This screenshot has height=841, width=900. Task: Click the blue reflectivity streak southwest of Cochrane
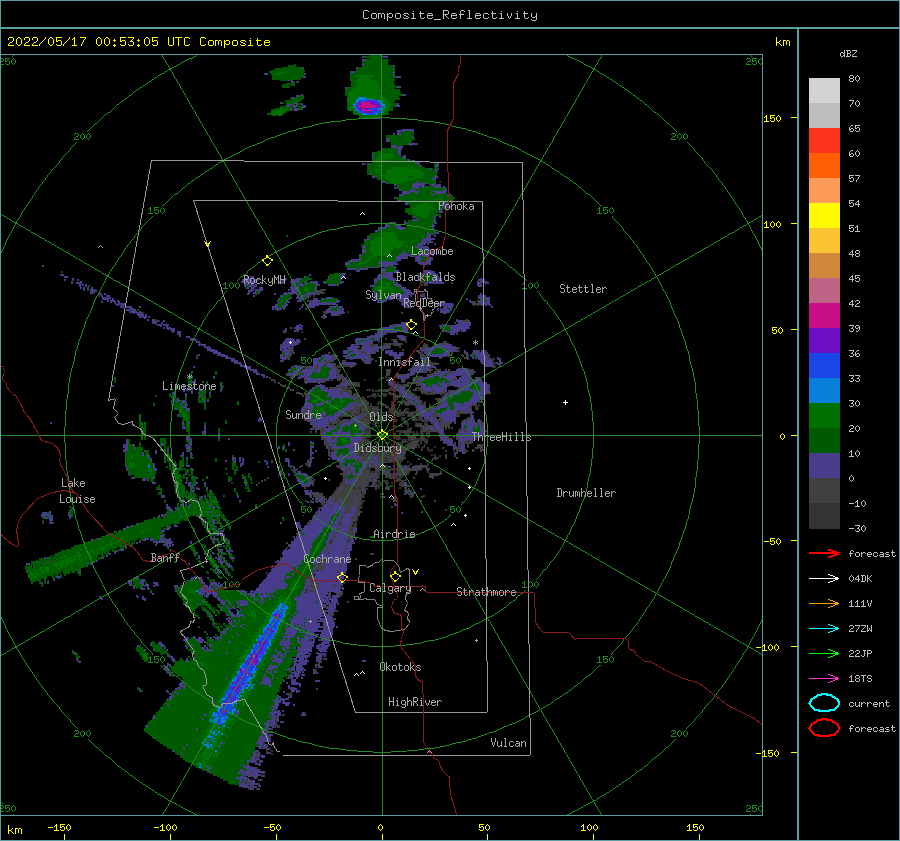tap(251, 666)
